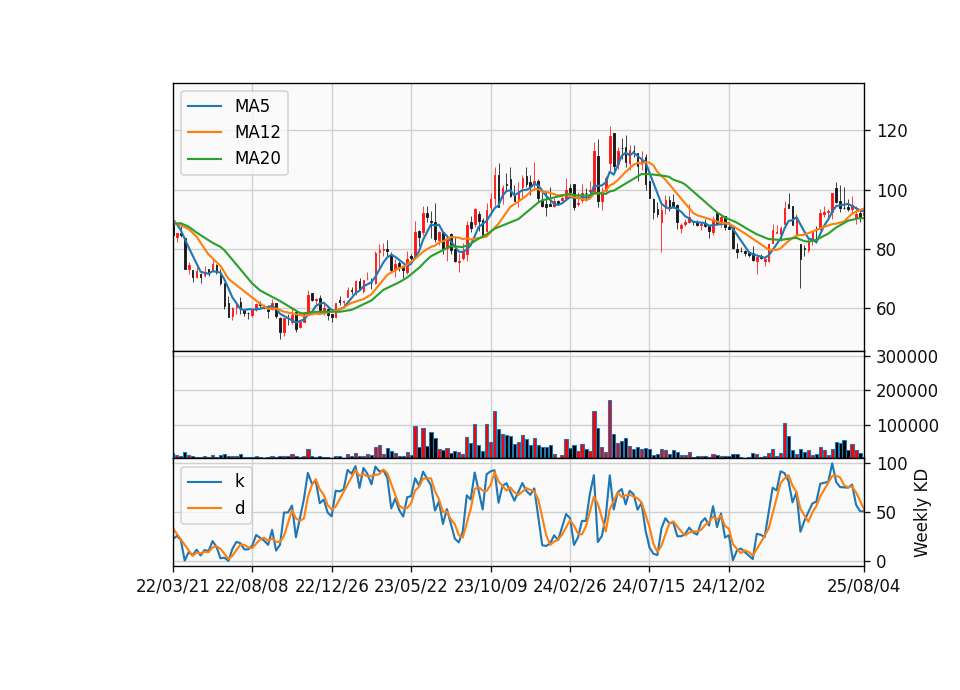Click the 24/07/15 date axis label
The height and width of the screenshot is (690, 960).
(x=649, y=586)
